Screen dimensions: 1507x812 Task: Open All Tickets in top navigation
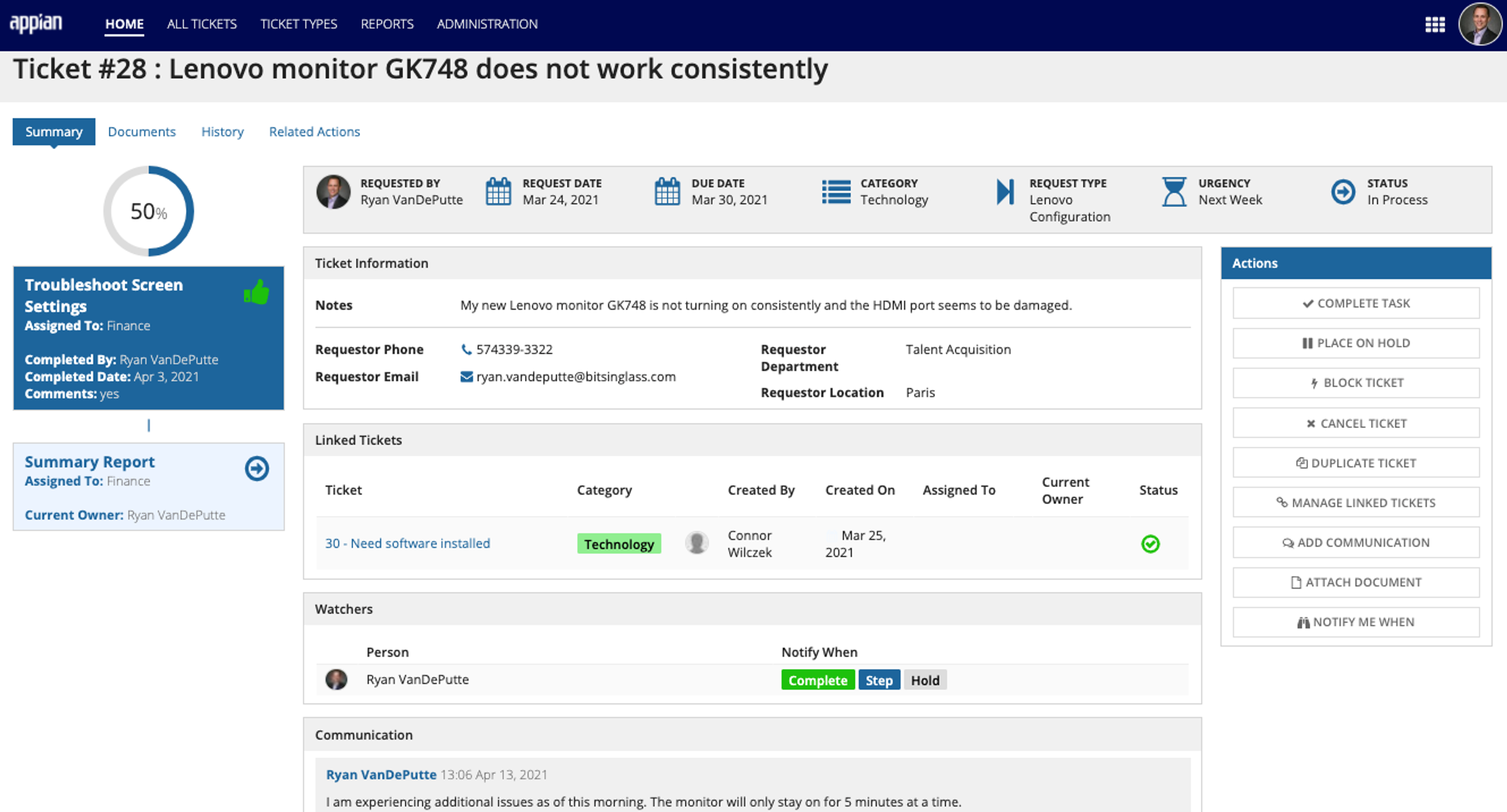(202, 24)
